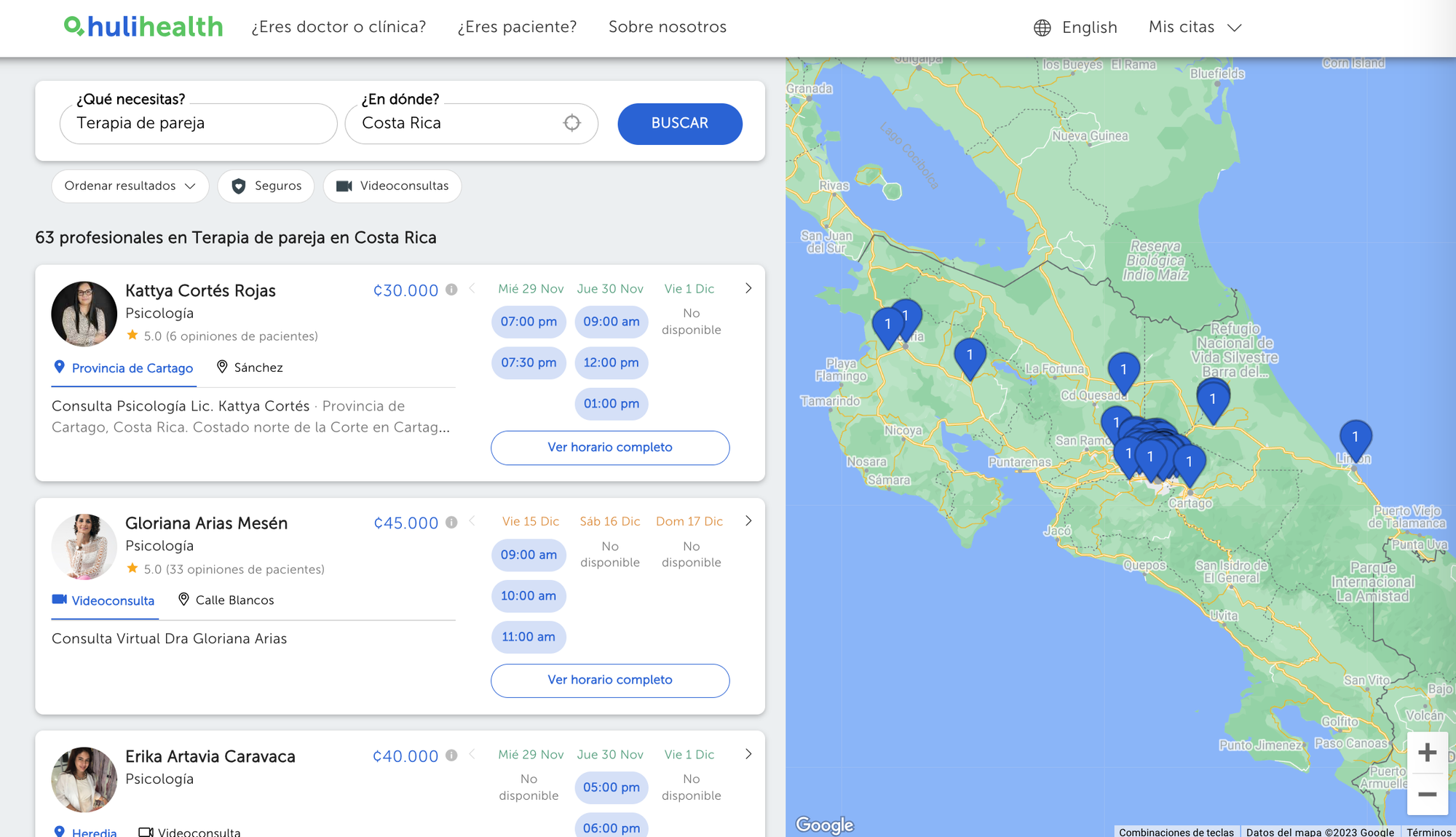View Gloriana Arias Mesén's full schedule
Image resolution: width=1456 pixels, height=837 pixels.
coord(609,680)
